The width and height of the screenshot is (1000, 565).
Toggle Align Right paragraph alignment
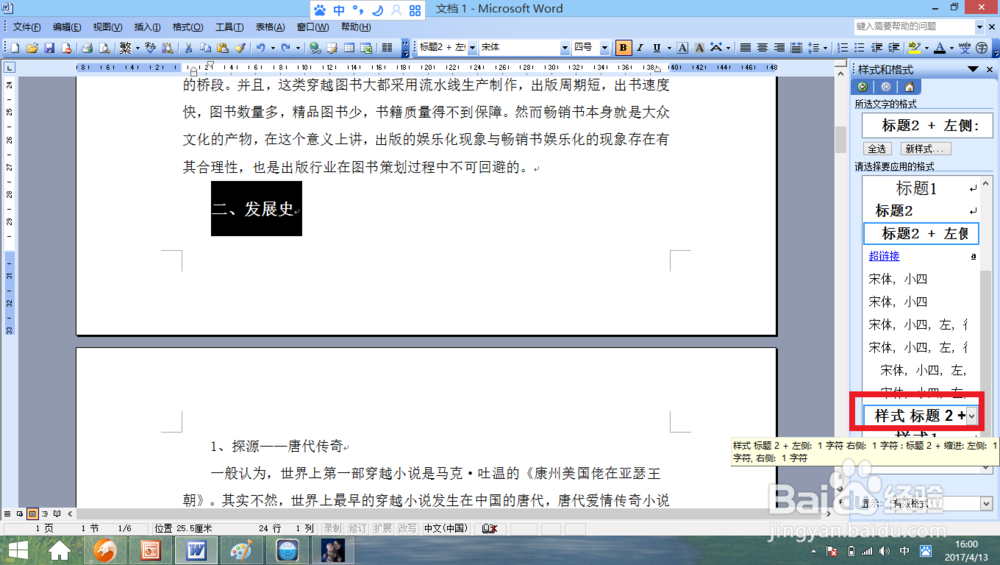(779, 48)
